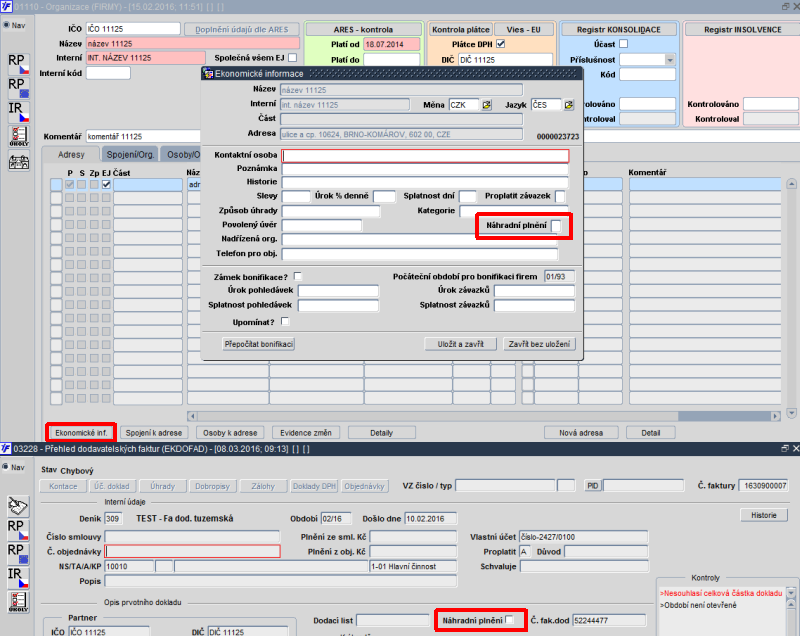
Task: Click scroll down arrow of address table
Action: [791, 413]
